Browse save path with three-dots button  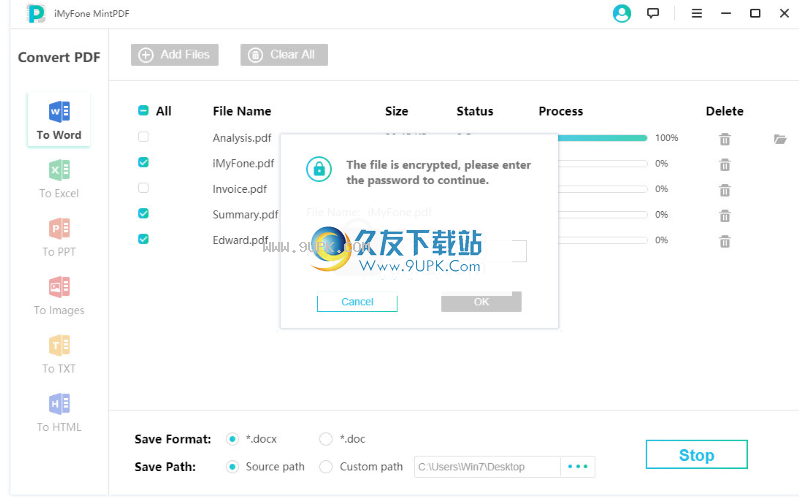click(577, 466)
